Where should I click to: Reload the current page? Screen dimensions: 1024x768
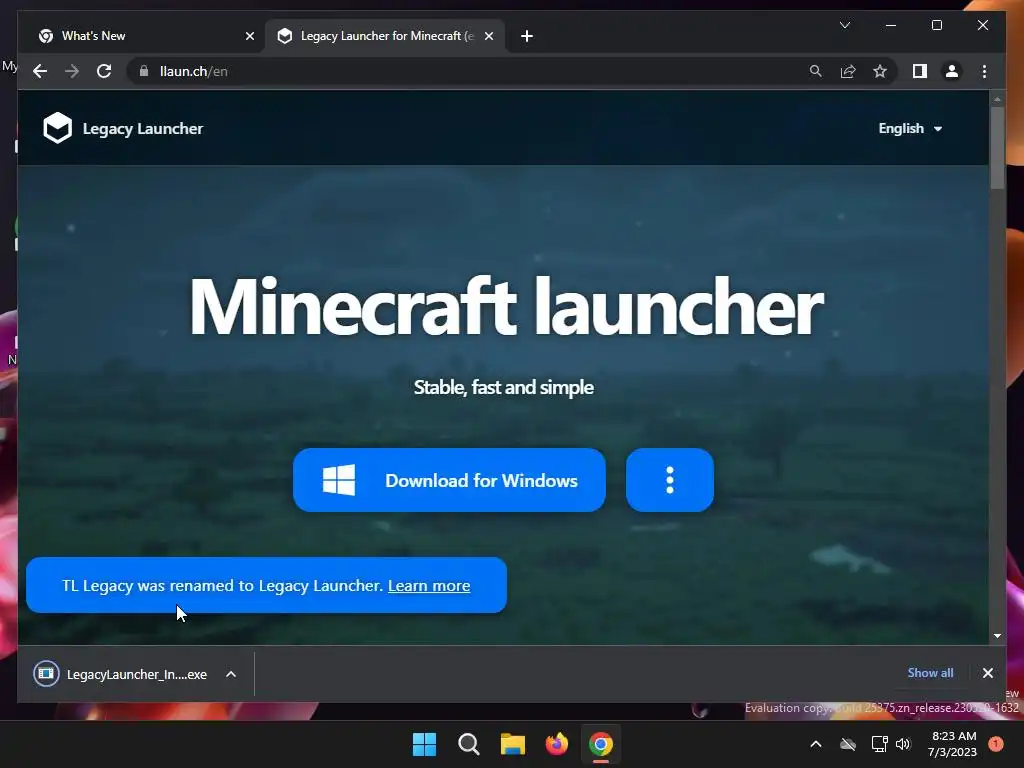pyautogui.click(x=104, y=71)
